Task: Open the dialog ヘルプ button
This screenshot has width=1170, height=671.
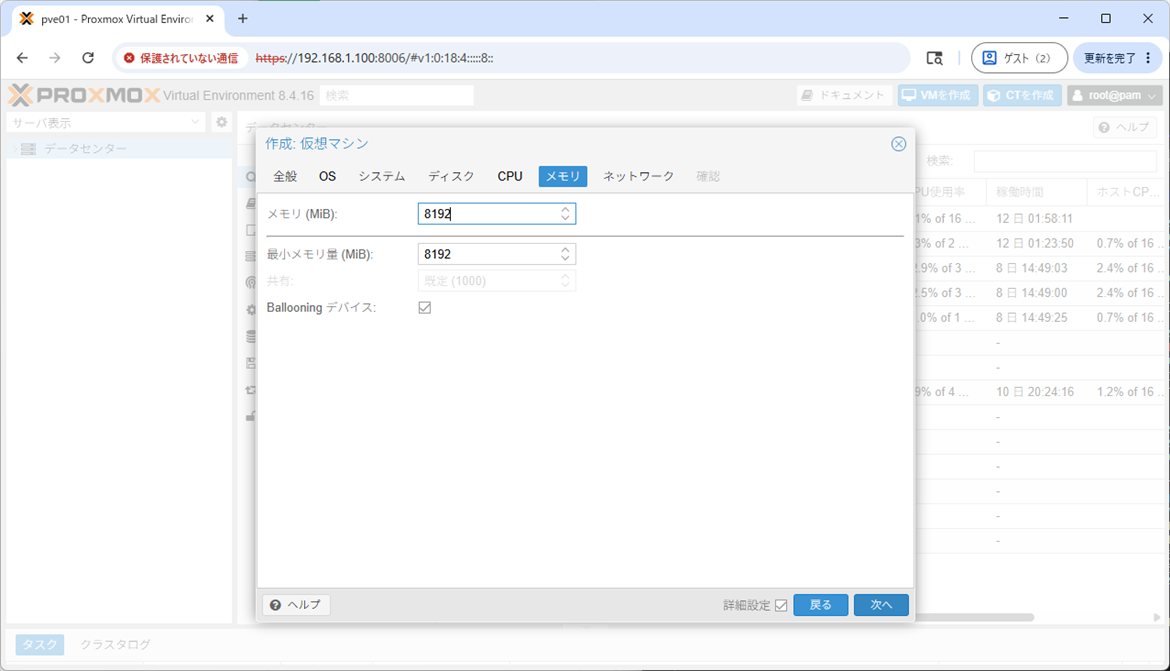Action: point(295,605)
